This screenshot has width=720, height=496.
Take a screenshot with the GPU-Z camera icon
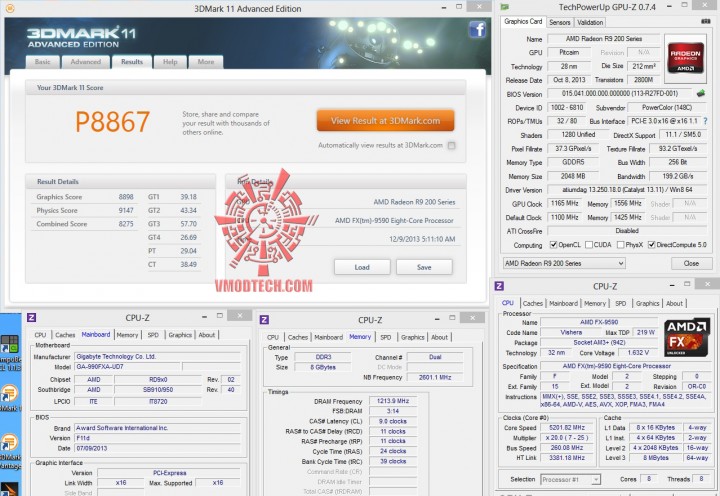(x=706, y=22)
